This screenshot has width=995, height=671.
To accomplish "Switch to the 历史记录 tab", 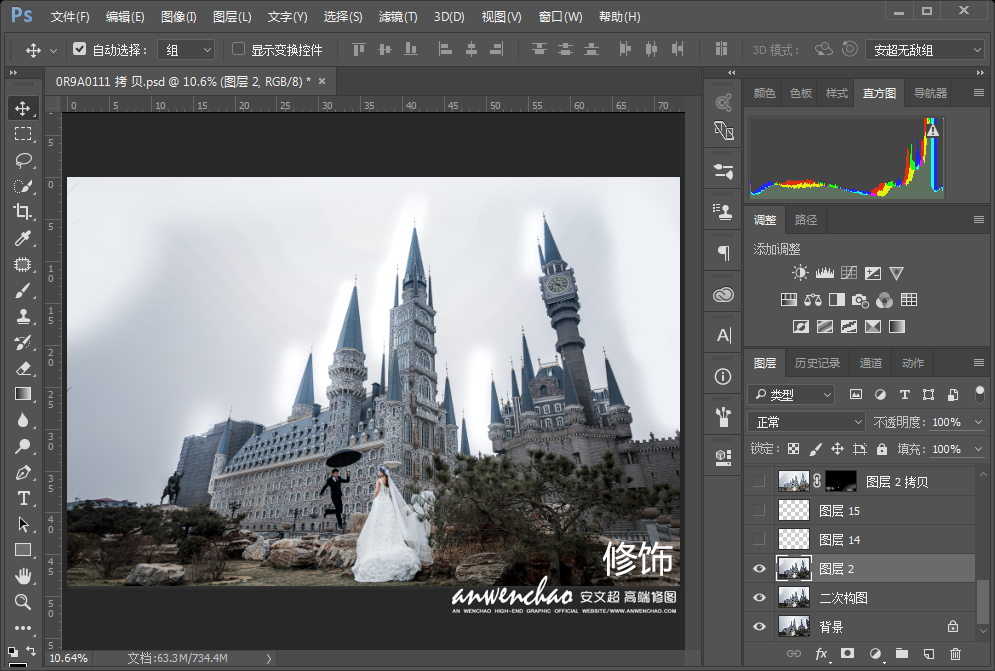I will pyautogui.click(x=817, y=363).
